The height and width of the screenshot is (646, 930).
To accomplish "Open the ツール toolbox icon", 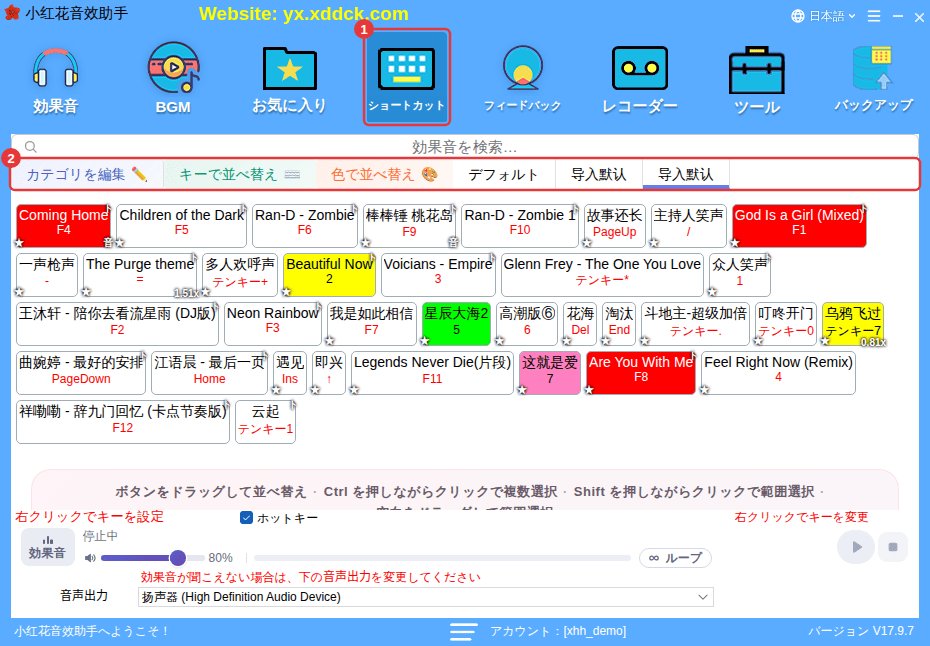I will (x=756, y=80).
